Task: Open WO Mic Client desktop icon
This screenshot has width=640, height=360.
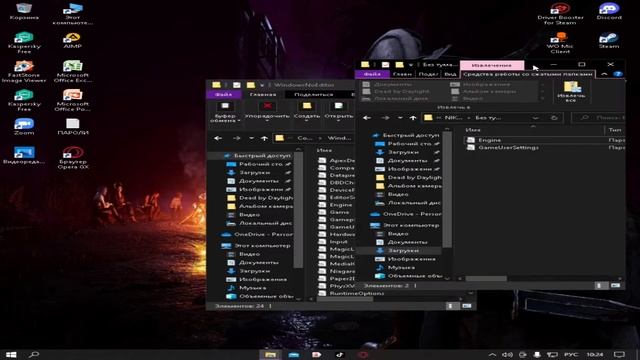Action: [560, 42]
